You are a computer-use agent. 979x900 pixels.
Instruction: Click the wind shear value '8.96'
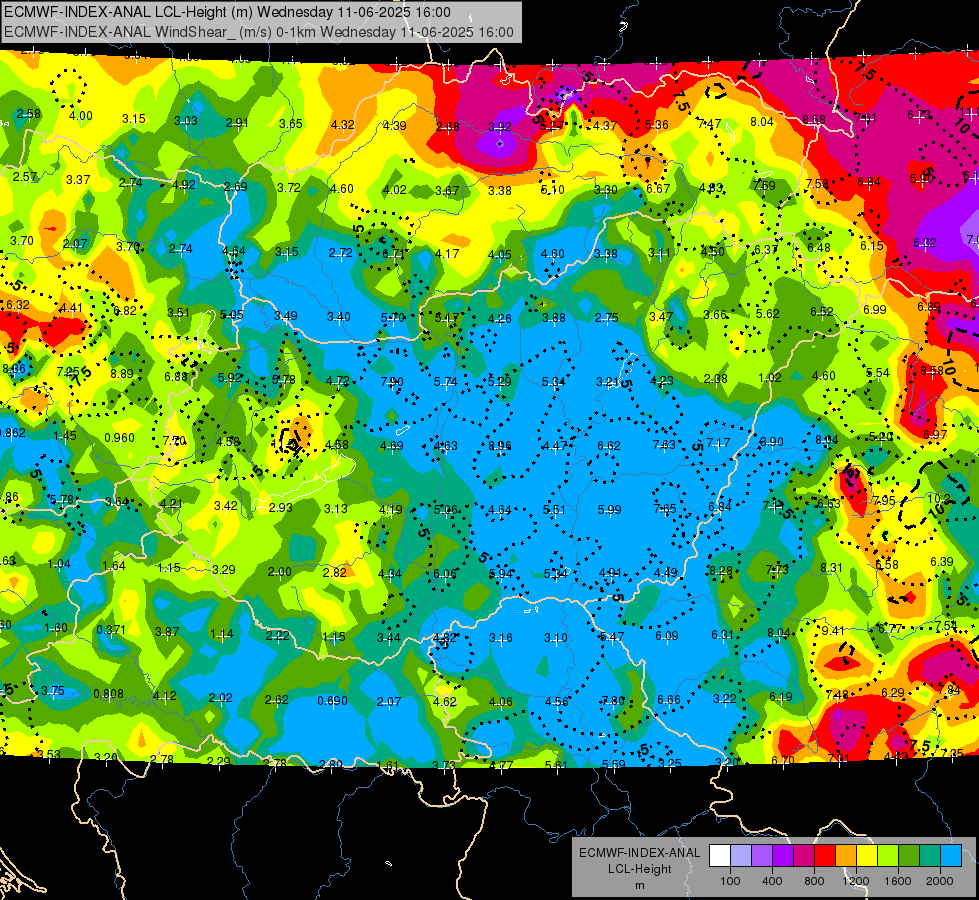tap(500, 445)
